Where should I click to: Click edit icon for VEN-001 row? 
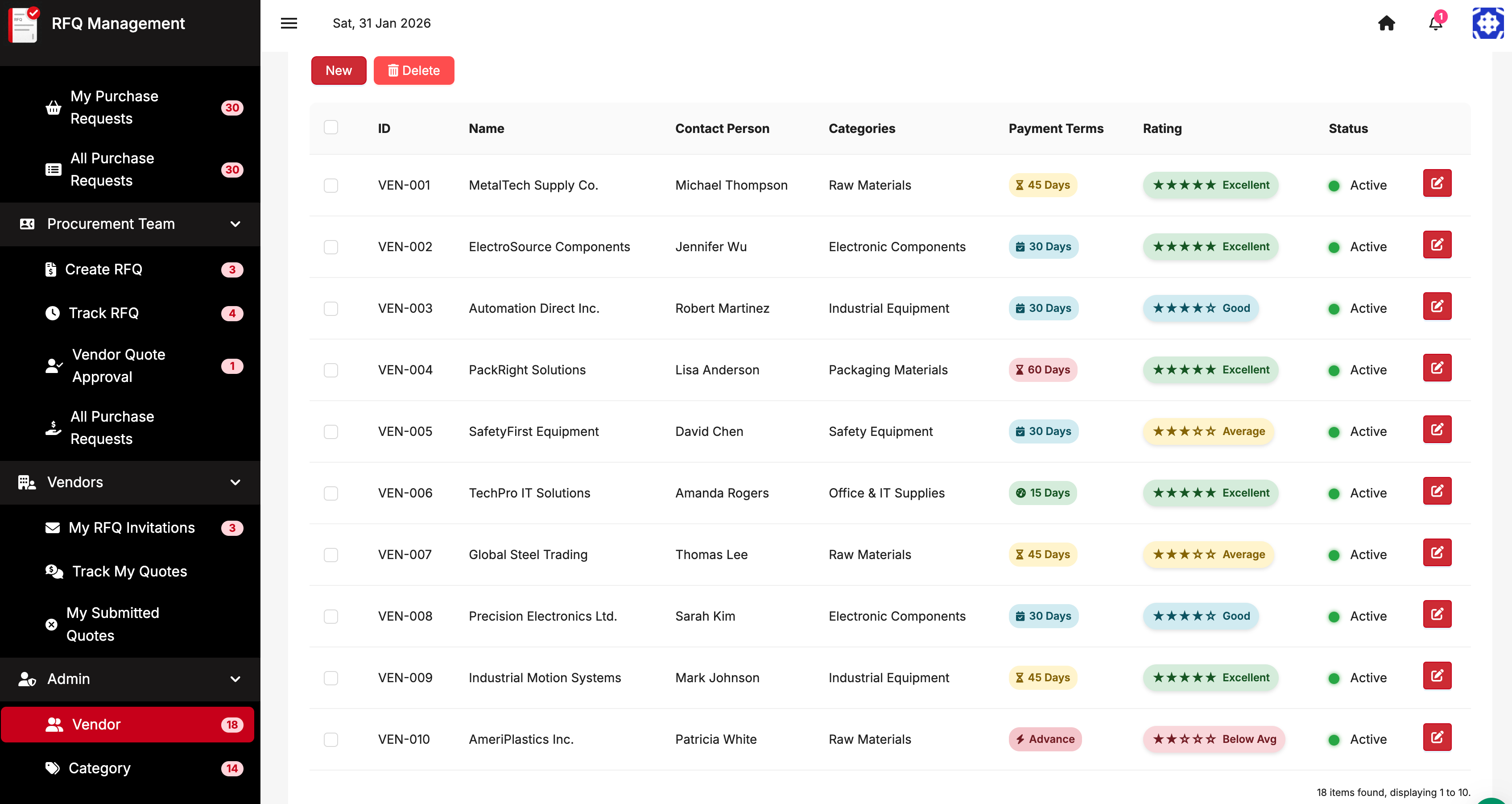click(1436, 183)
